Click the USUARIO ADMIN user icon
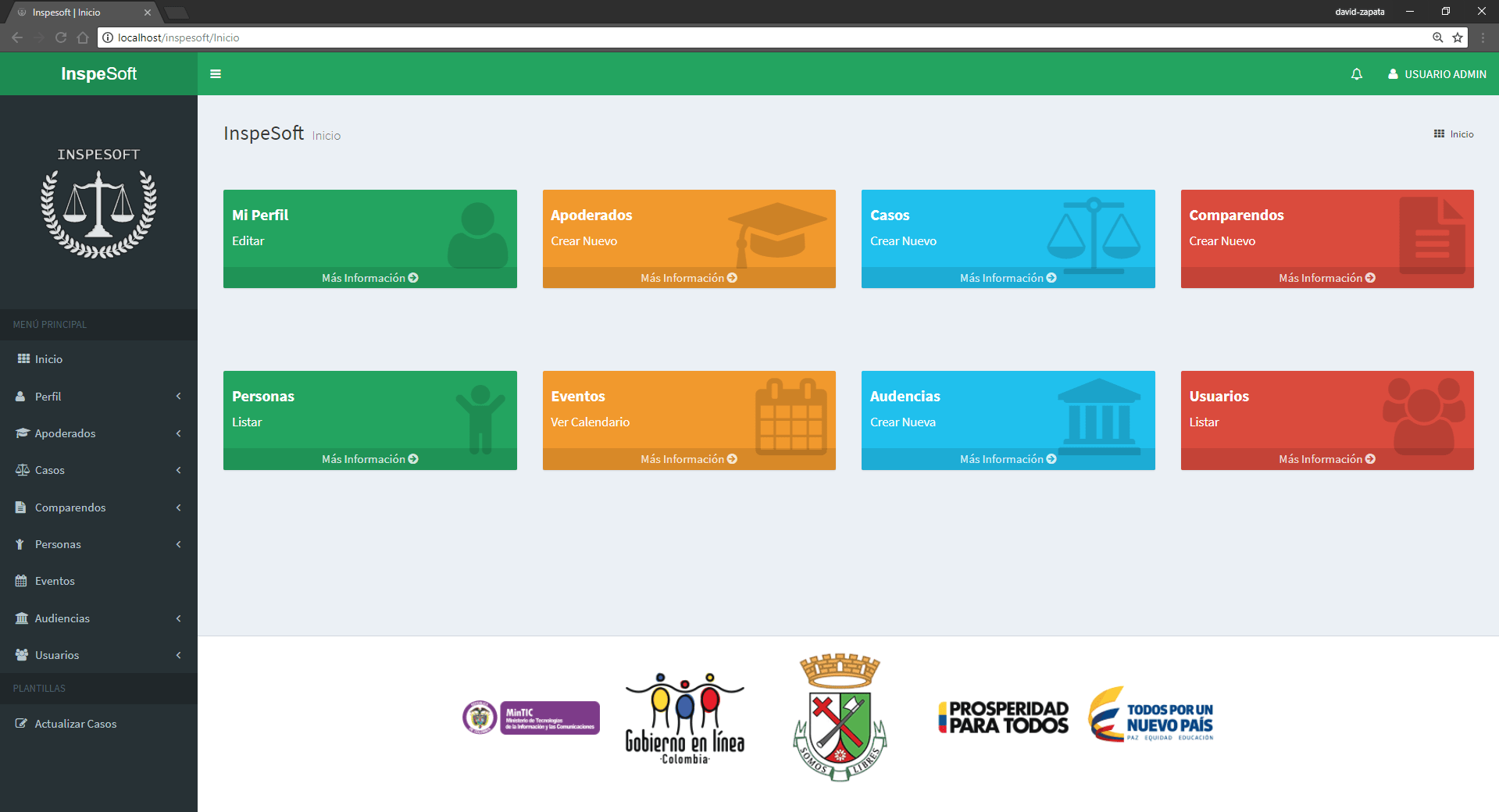This screenshot has width=1499, height=812. click(1393, 74)
